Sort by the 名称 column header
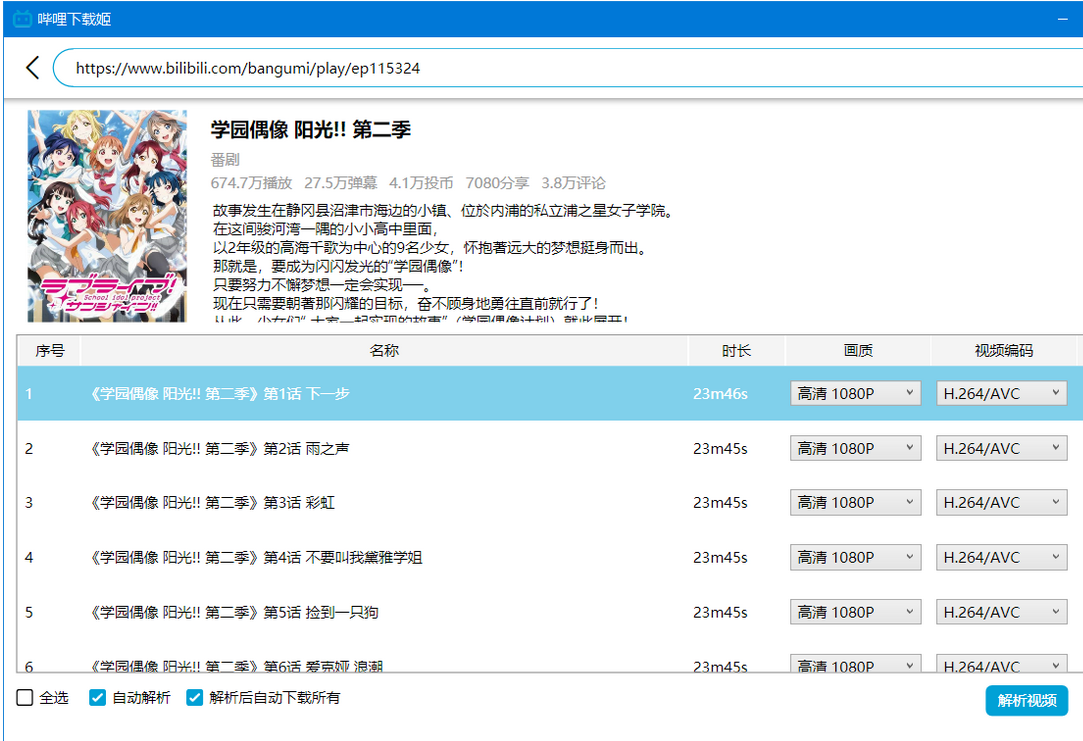The width and height of the screenshot is (1083, 741). click(384, 351)
